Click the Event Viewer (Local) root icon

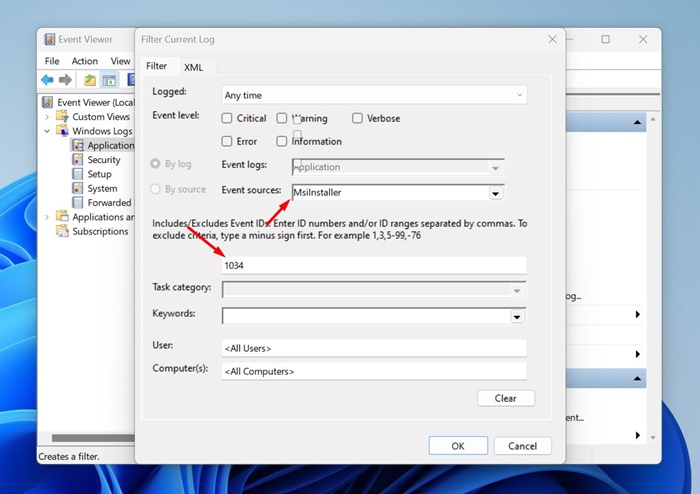tap(48, 102)
